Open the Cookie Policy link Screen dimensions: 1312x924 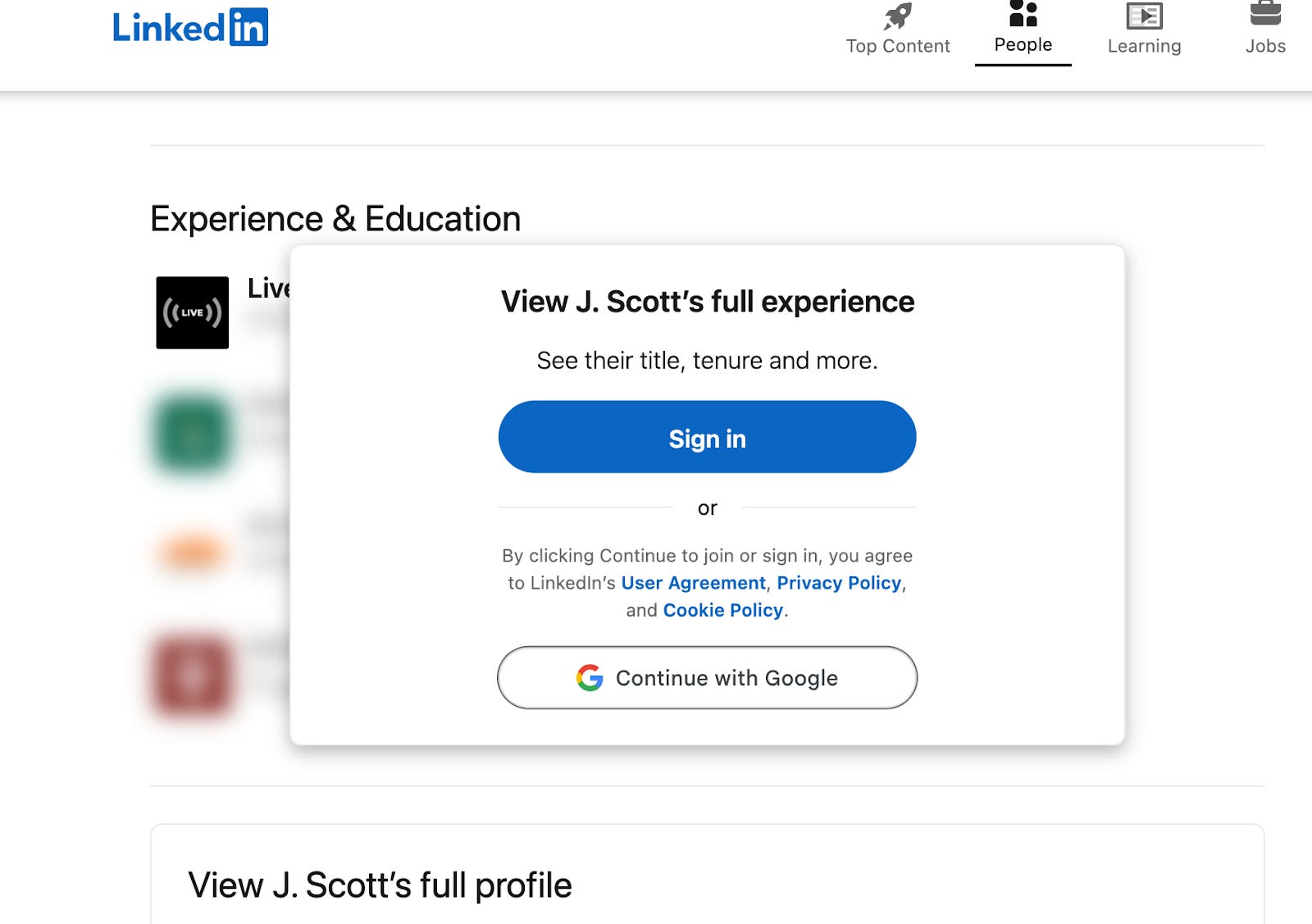[723, 610]
